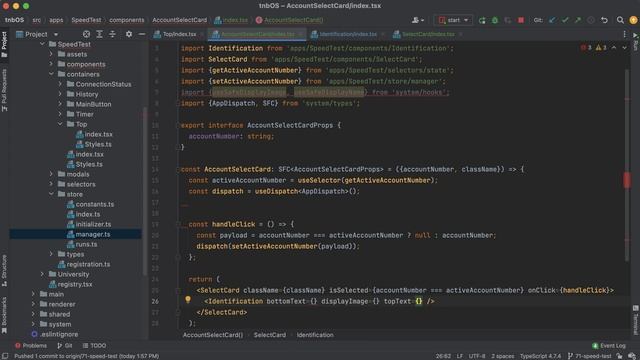
Task: Open the code-with-me user icon menu
Action: tap(418, 20)
